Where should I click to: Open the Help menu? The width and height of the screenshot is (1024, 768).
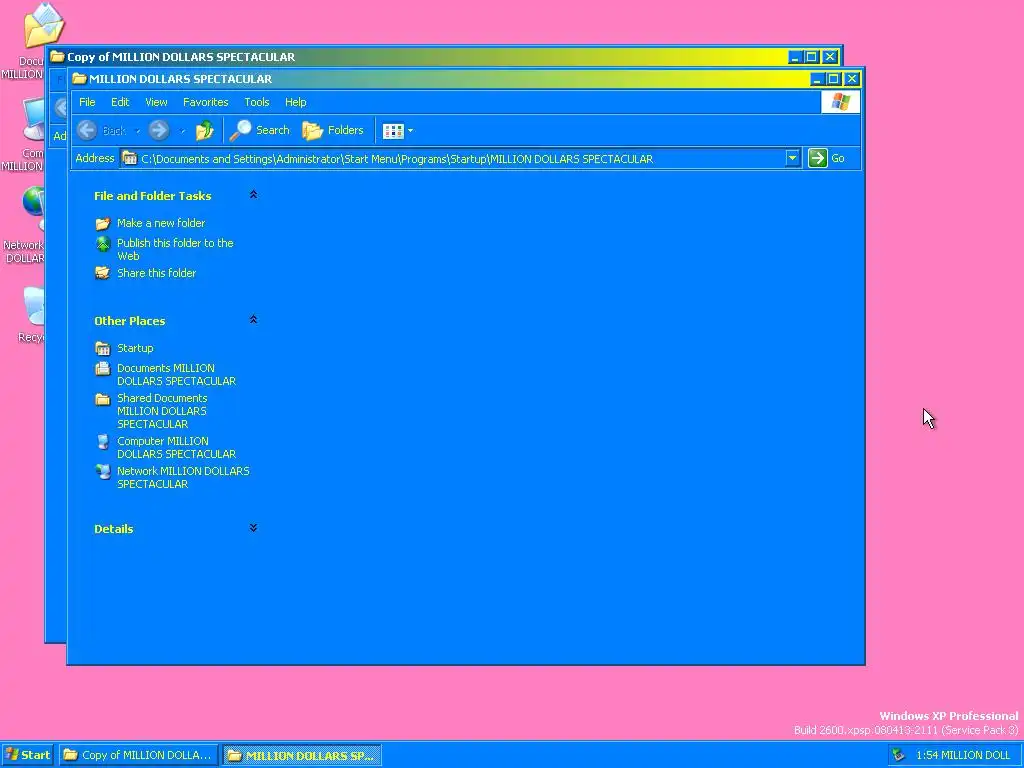[295, 102]
